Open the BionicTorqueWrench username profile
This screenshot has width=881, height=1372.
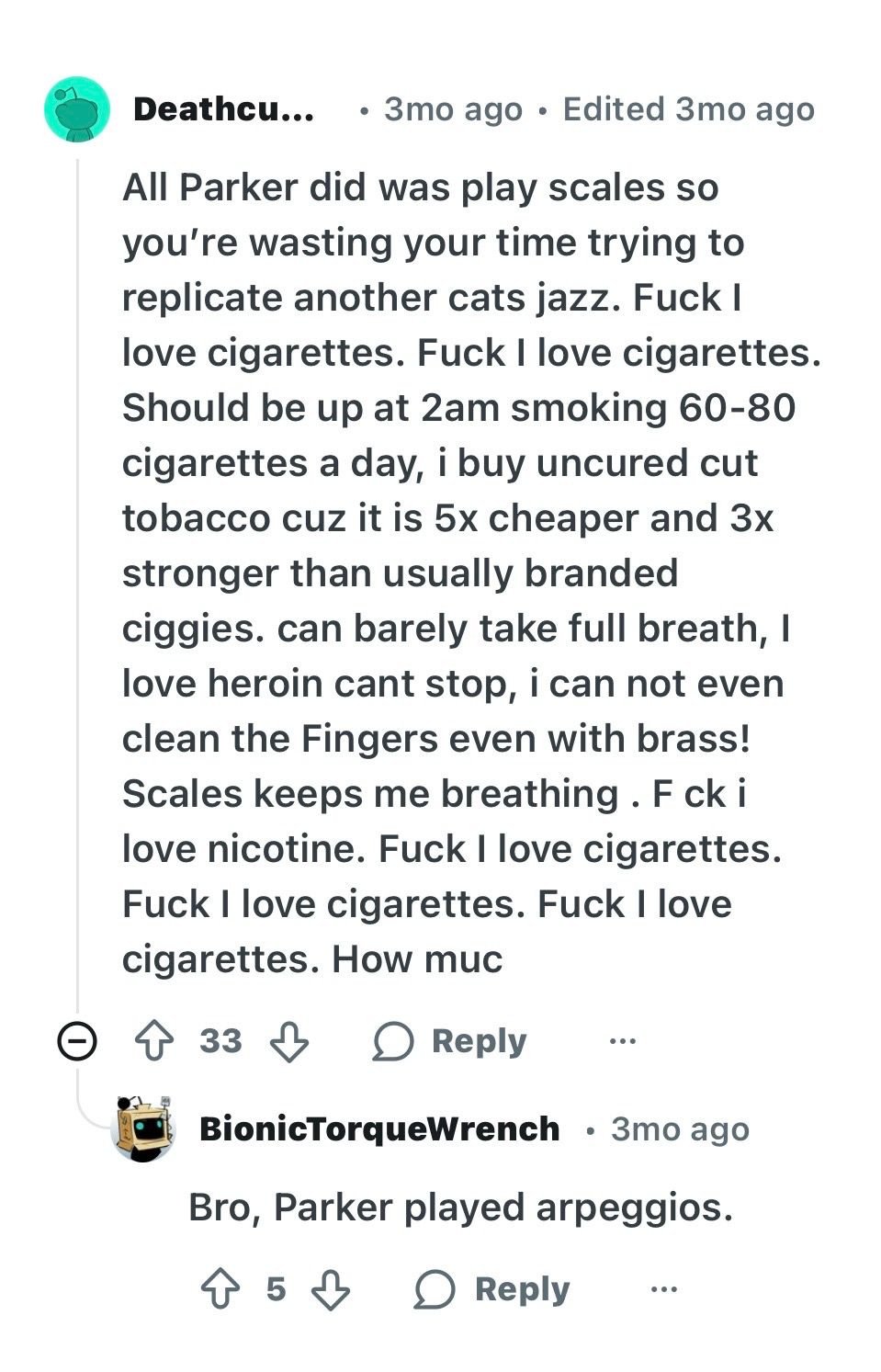(378, 1128)
